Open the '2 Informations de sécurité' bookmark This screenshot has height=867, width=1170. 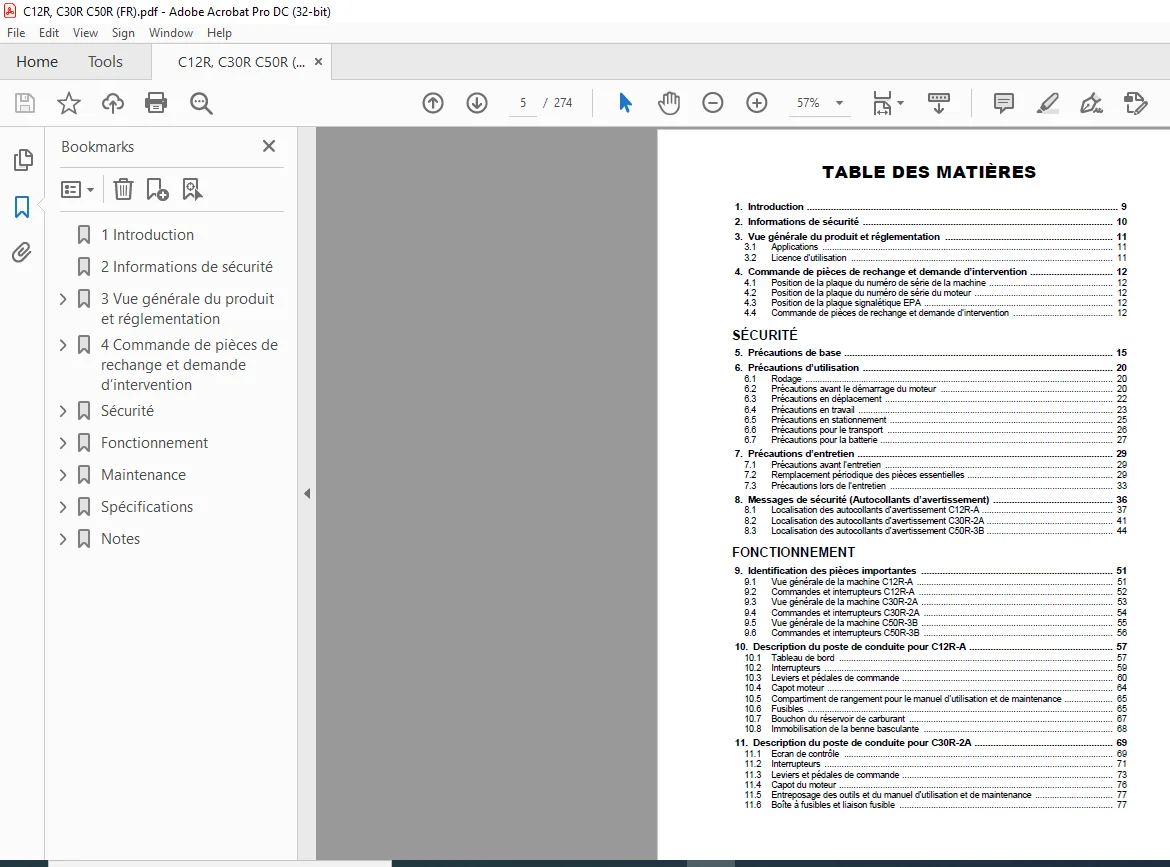(x=187, y=267)
